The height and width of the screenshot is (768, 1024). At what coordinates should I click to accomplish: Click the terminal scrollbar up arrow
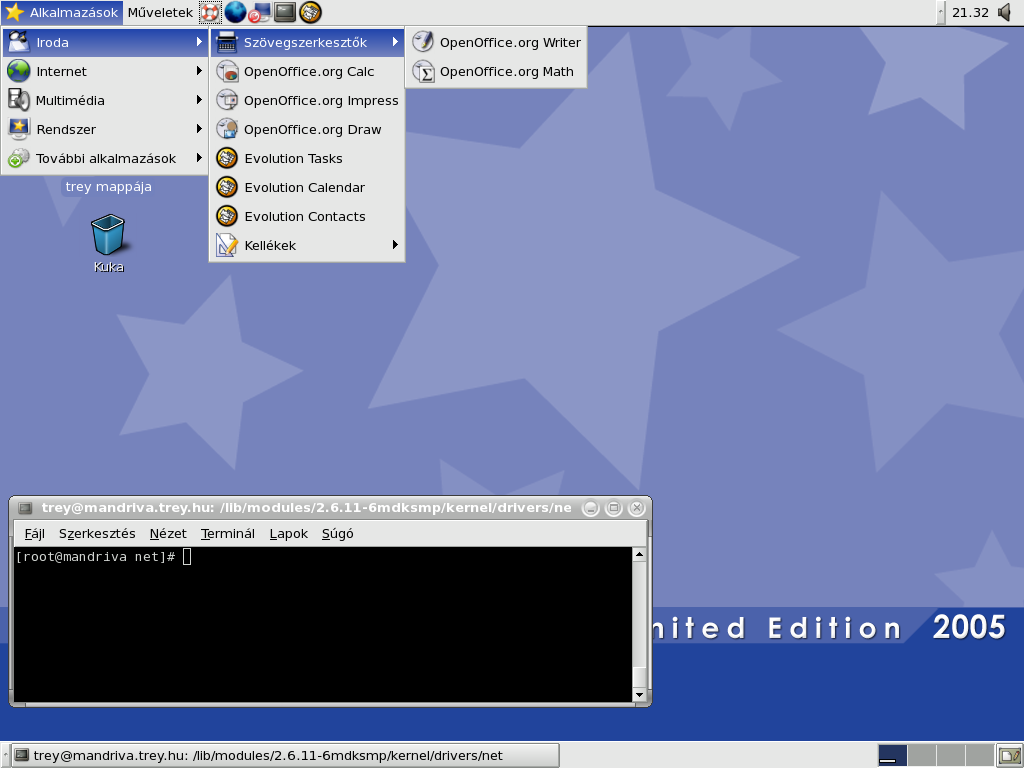tap(639, 554)
